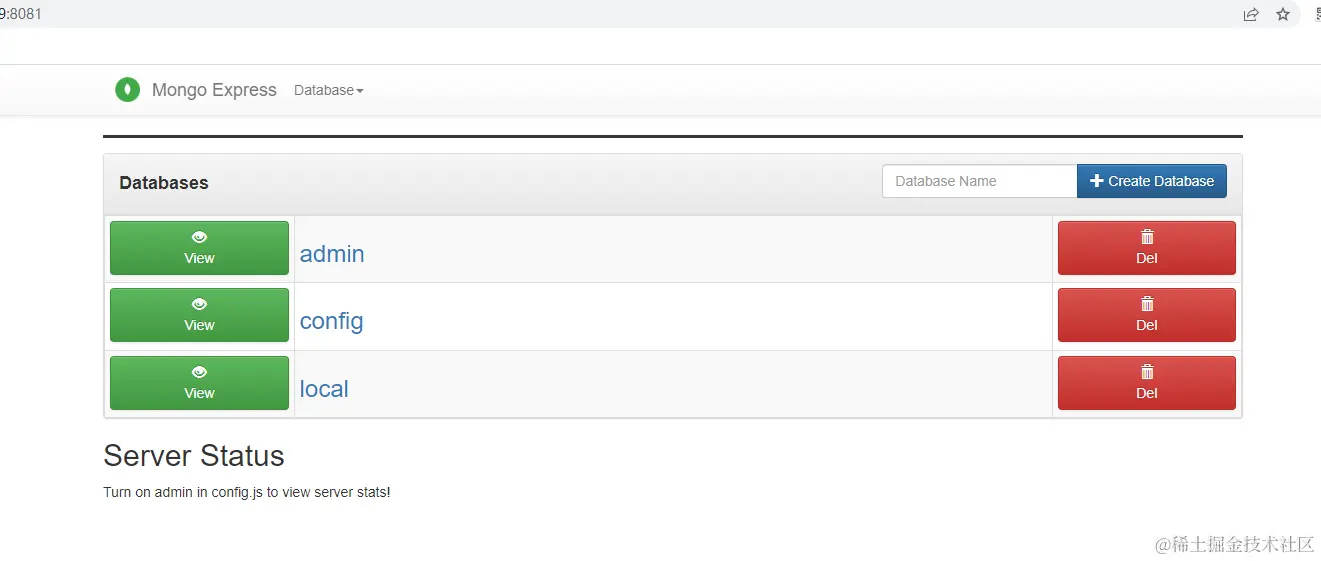Bookmark this page with the star icon
Image resolution: width=1321 pixels, height=561 pixels.
click(x=1283, y=14)
